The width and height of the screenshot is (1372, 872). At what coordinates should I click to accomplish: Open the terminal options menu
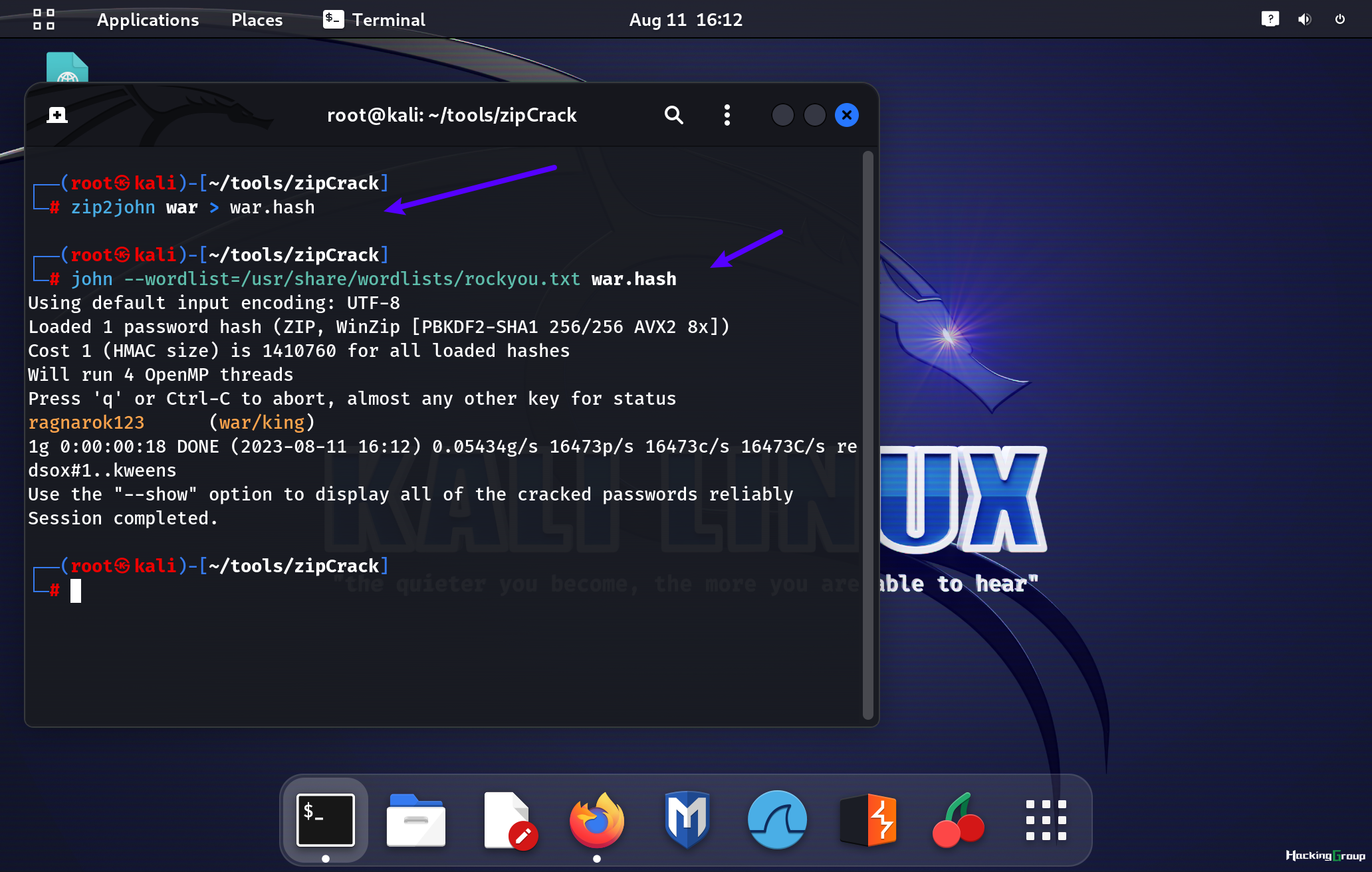point(727,115)
